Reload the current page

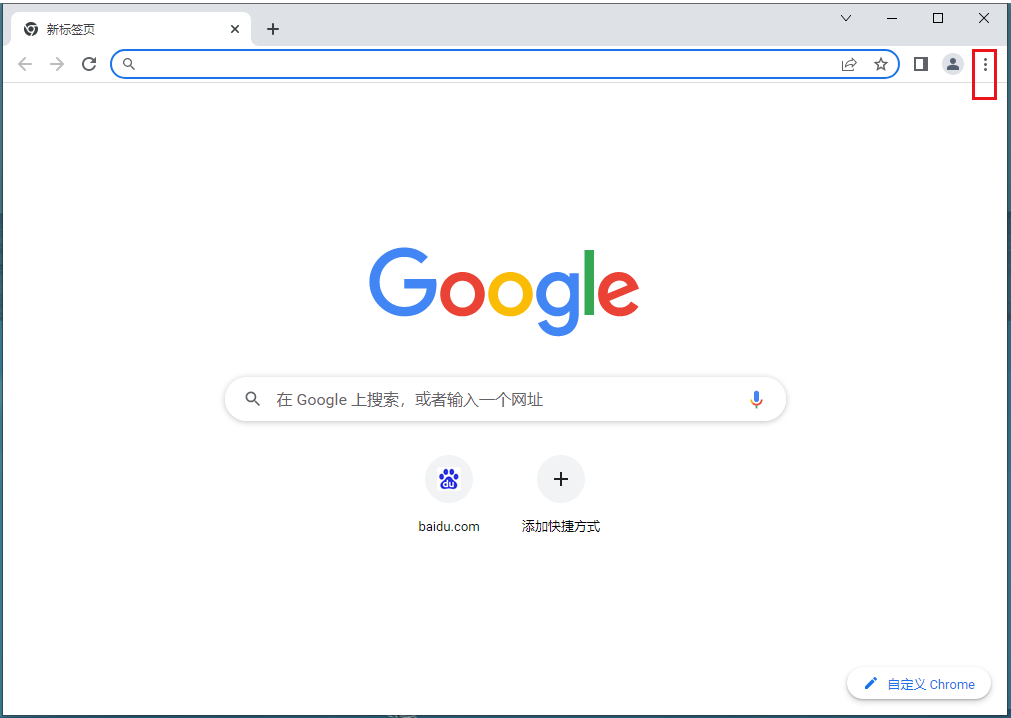pyautogui.click(x=89, y=64)
